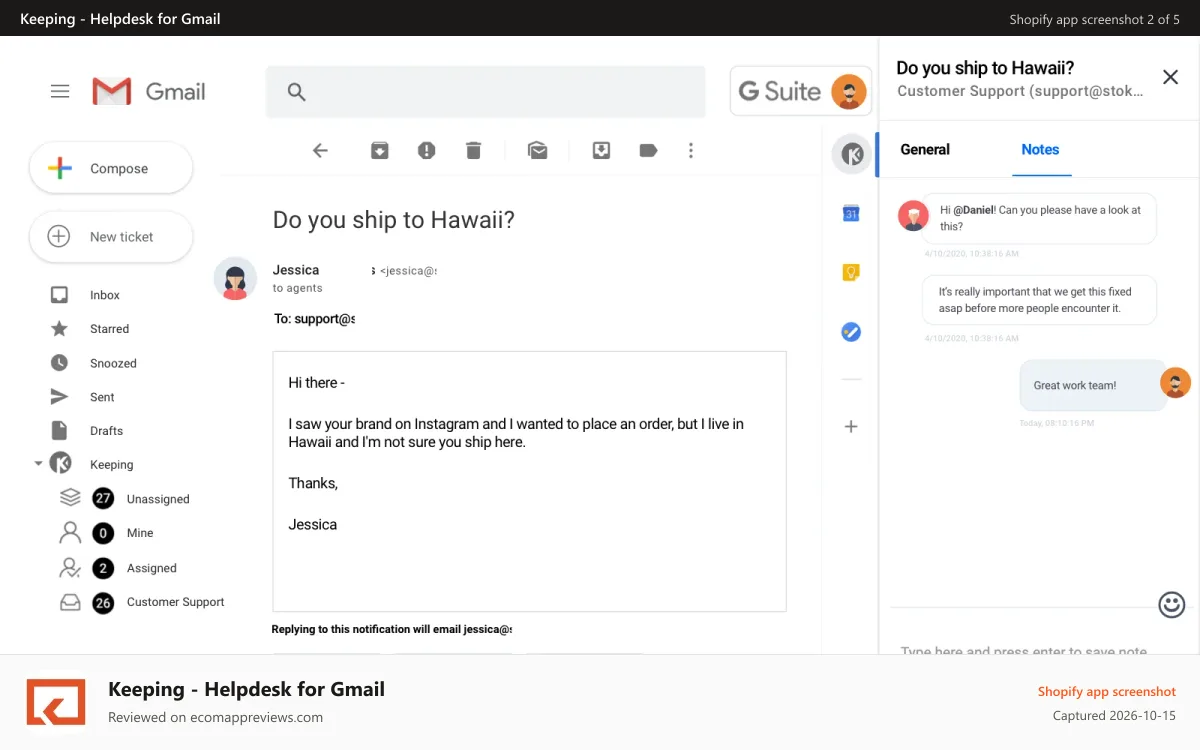Click the search magnifier icon
Image resolution: width=1200 pixels, height=750 pixels.
pyautogui.click(x=296, y=92)
